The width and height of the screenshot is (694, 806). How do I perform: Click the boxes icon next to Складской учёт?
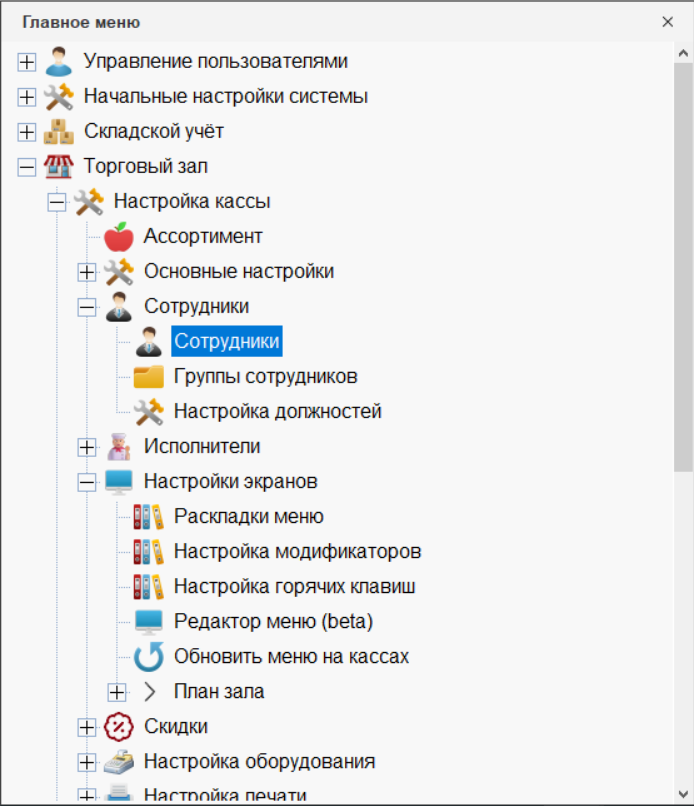pyautogui.click(x=59, y=132)
